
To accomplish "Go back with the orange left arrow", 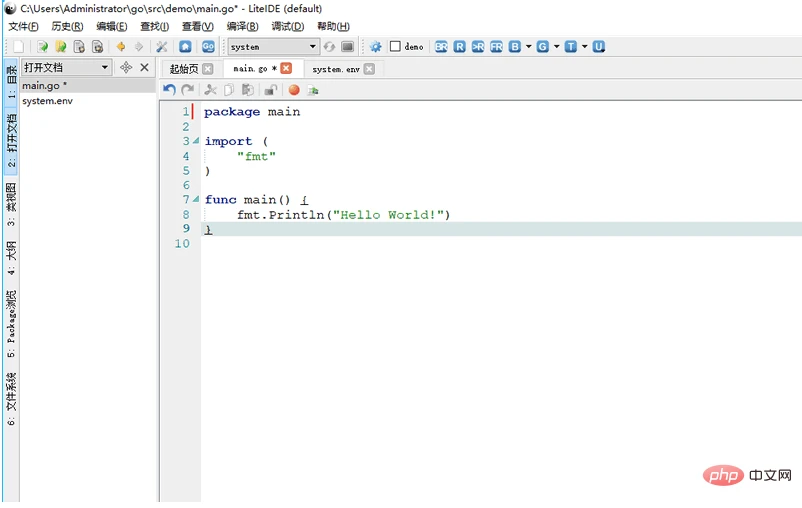I will 121,47.
